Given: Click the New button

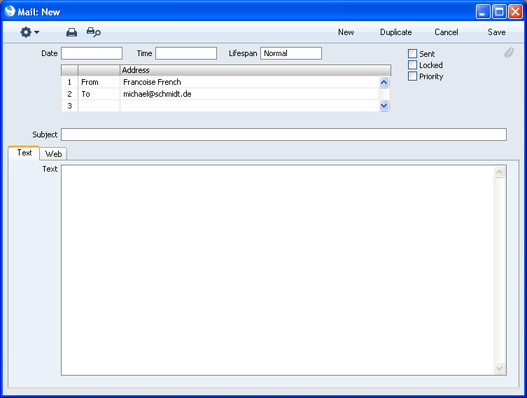Looking at the screenshot, I should pos(346,32).
